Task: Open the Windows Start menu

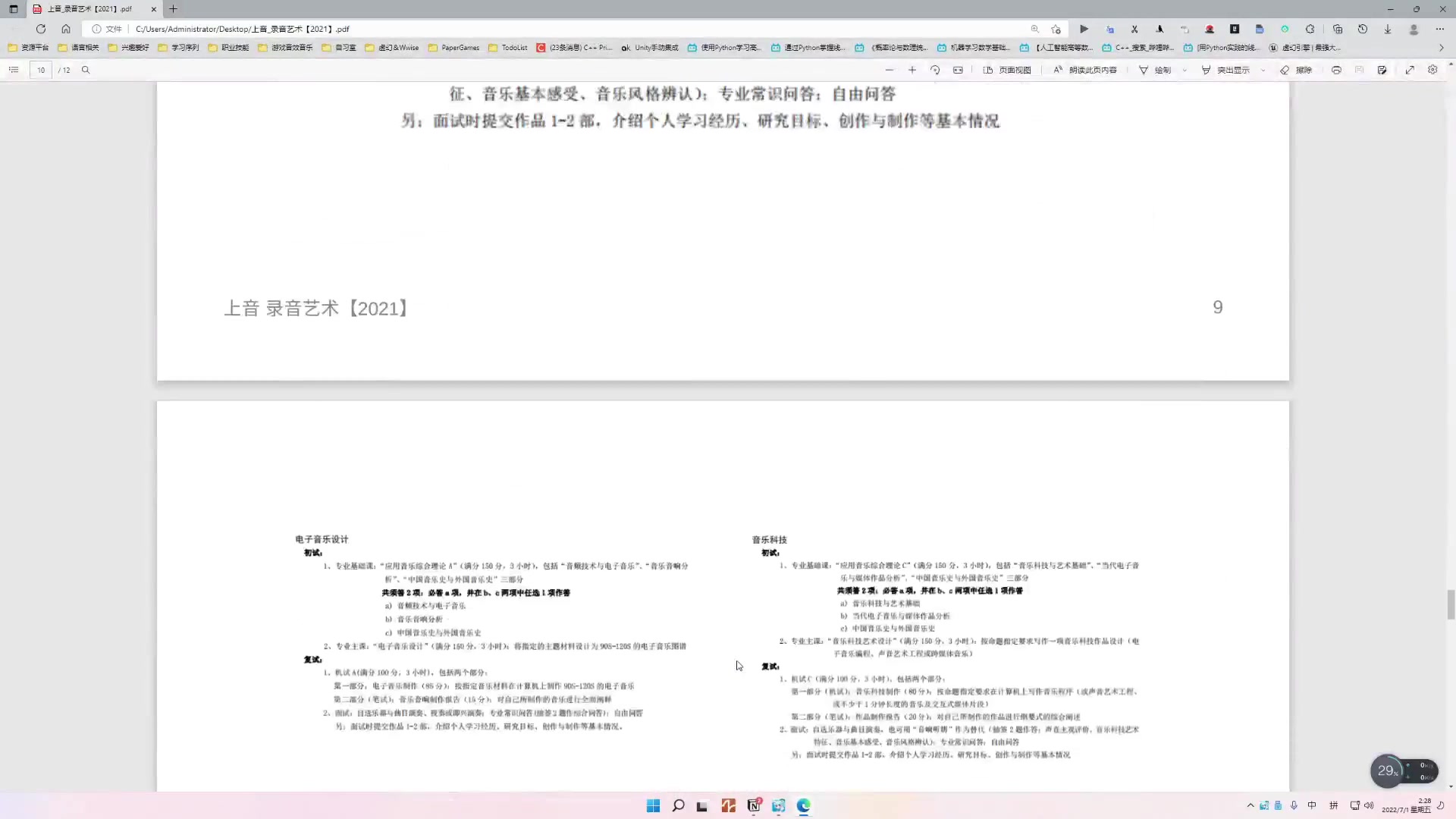Action: coord(653,805)
